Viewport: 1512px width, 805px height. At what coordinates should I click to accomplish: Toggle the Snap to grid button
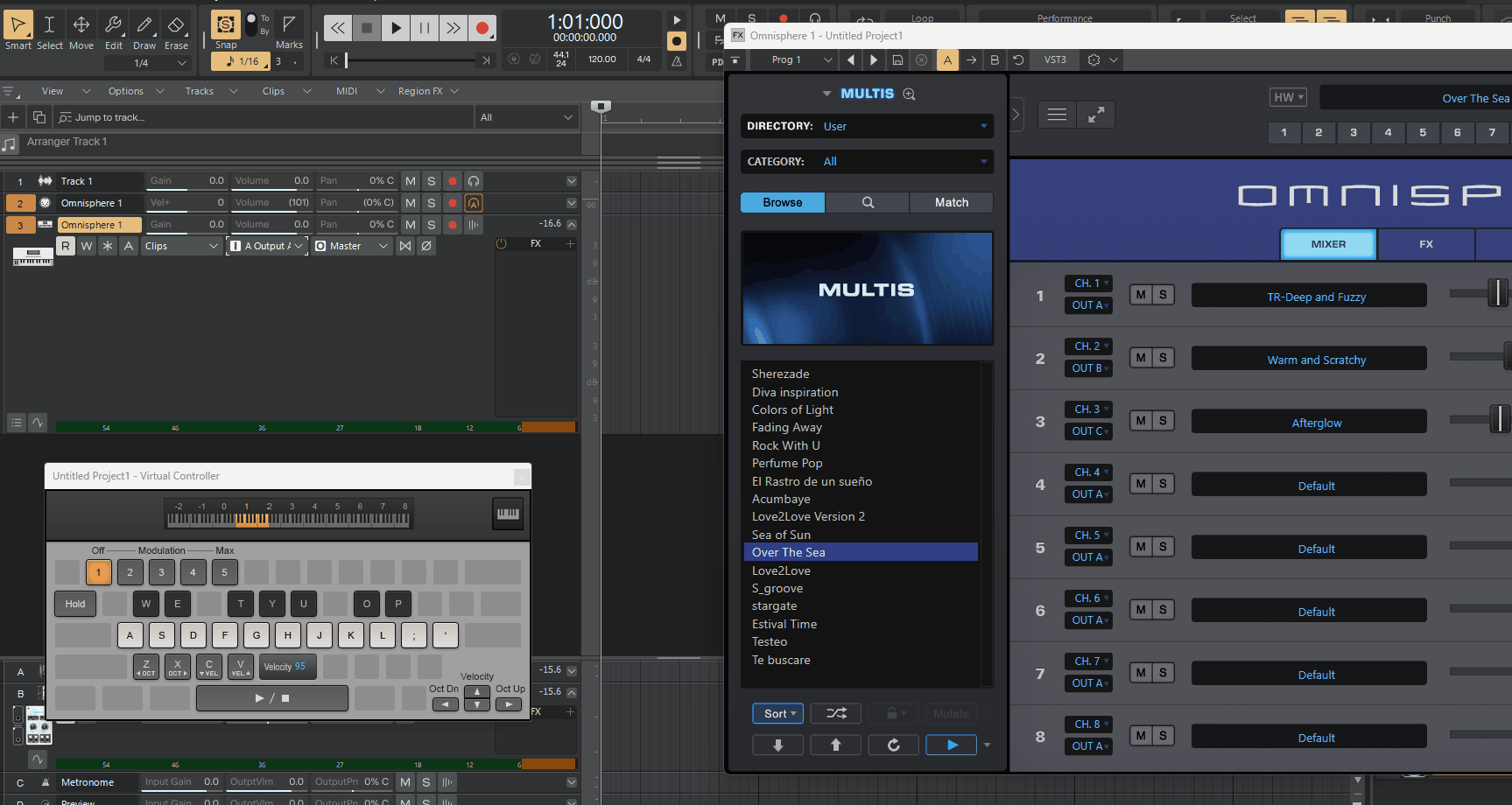coord(226,25)
